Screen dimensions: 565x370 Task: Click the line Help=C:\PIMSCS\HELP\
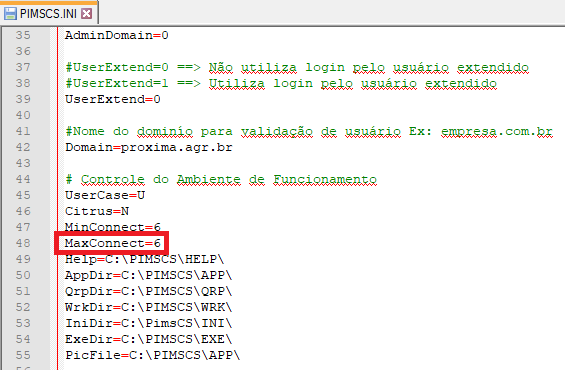(x=144, y=259)
